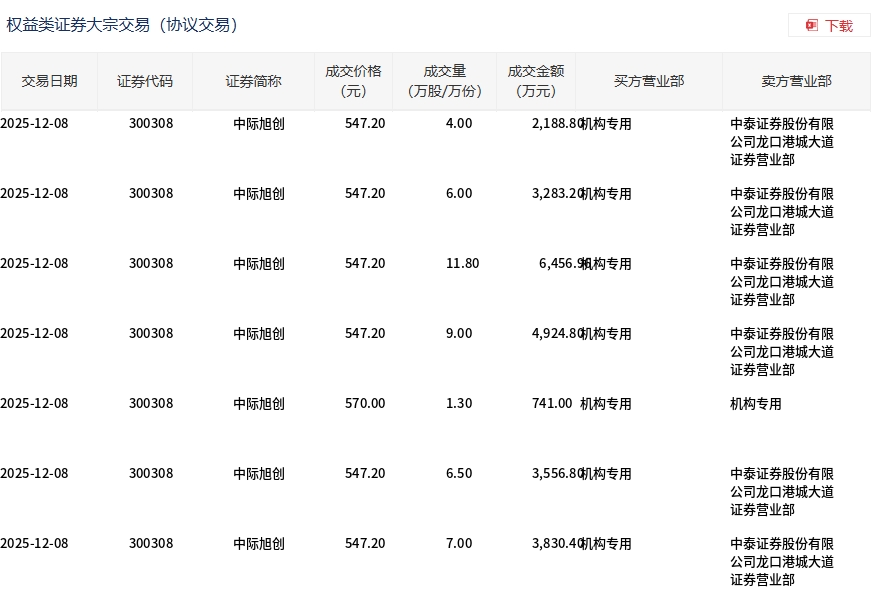Select the 证券代码 column header
The width and height of the screenshot is (872, 602).
click(145, 81)
